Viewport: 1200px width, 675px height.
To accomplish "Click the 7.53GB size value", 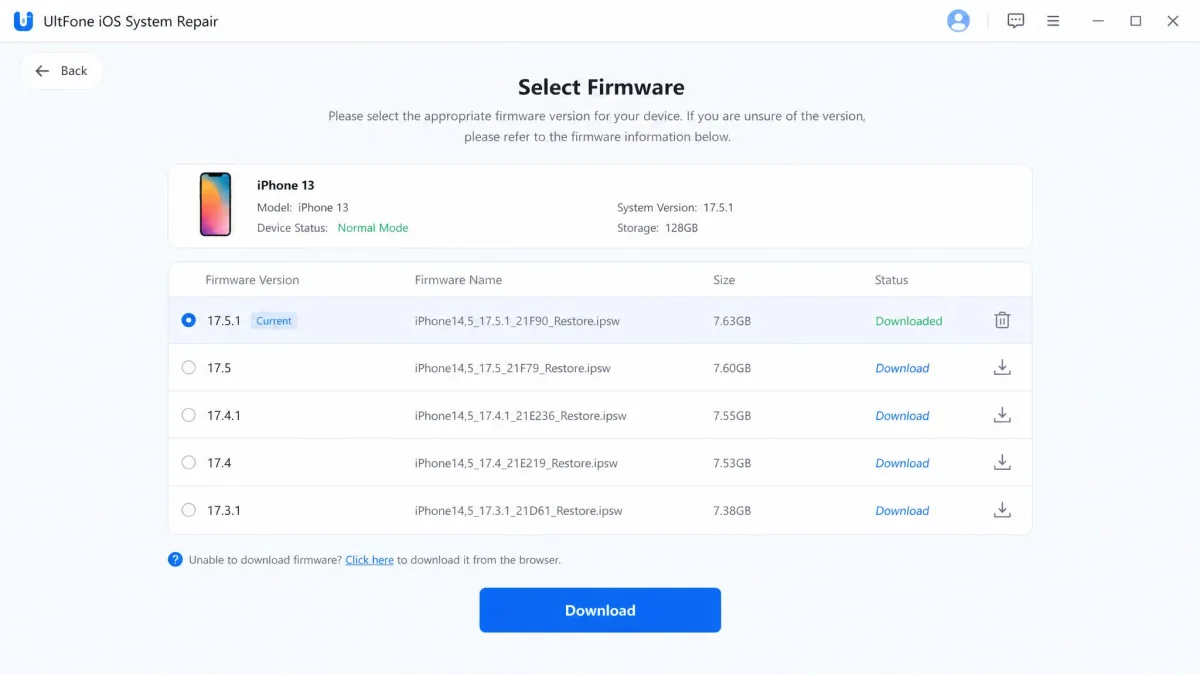I will [731, 463].
